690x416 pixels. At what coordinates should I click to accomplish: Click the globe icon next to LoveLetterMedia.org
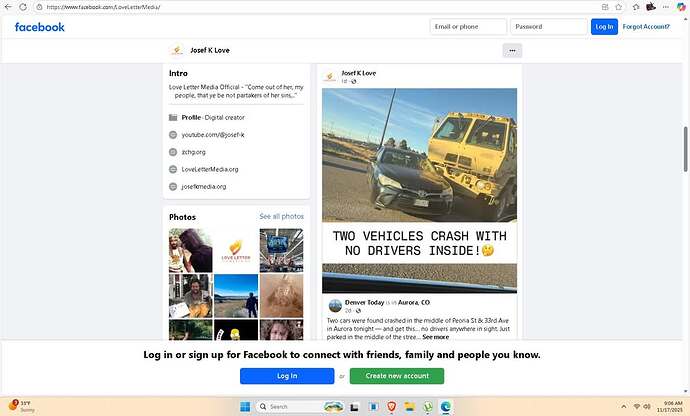click(x=173, y=169)
